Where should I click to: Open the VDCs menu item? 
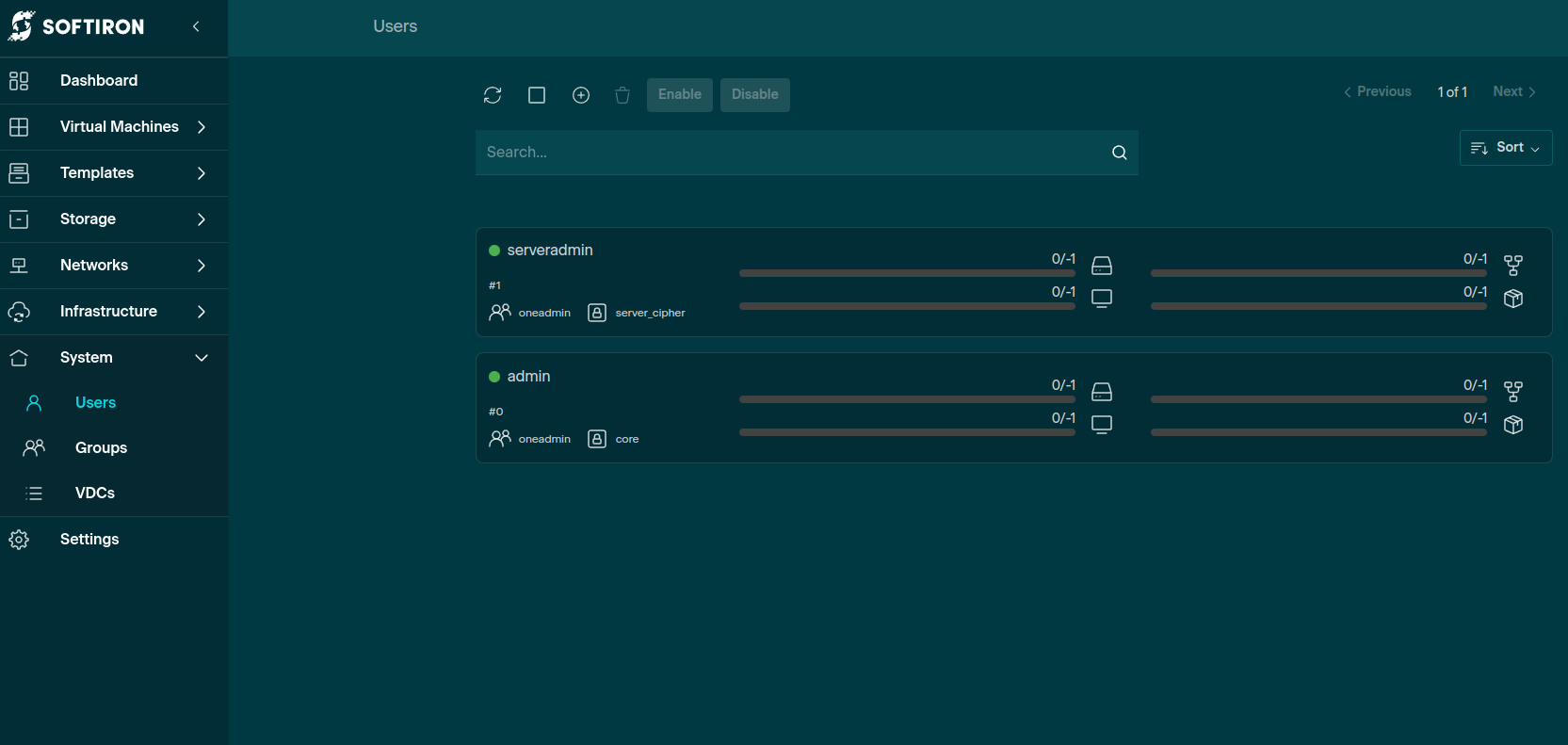point(95,494)
